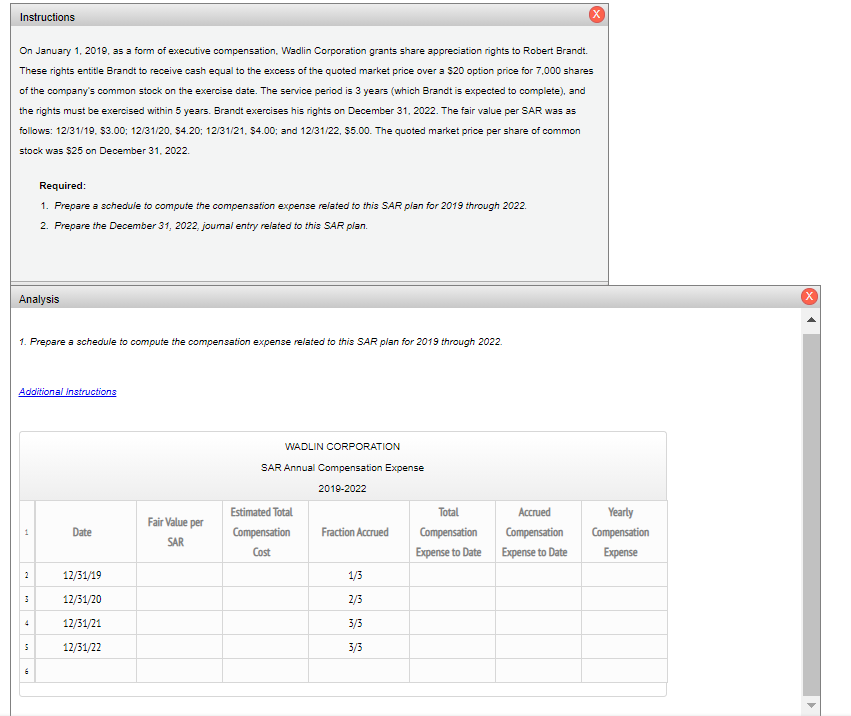Viewport: 851px width, 716px height.
Task: Select Total Compensation Expense to Date cell for 12/31/20
Action: [452, 599]
